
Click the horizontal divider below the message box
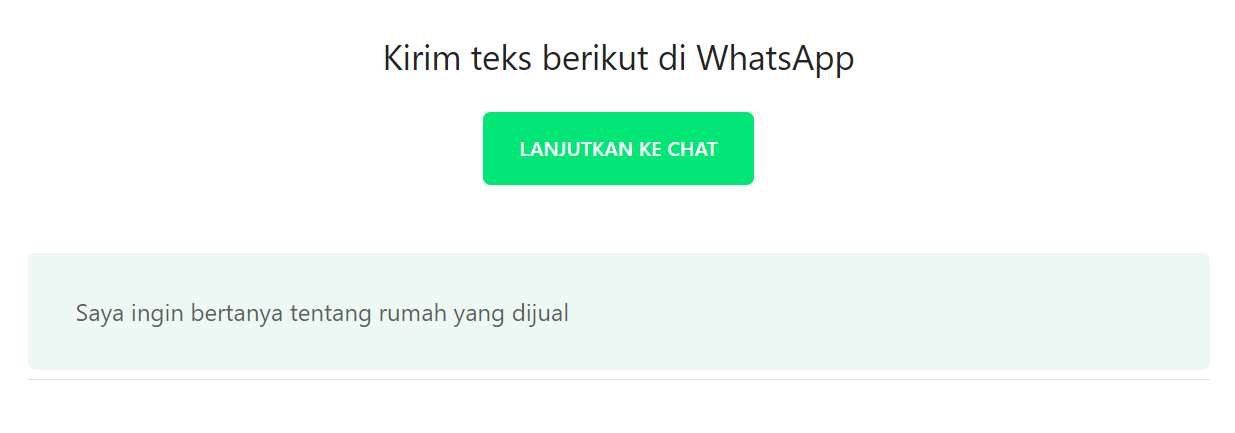click(x=618, y=379)
